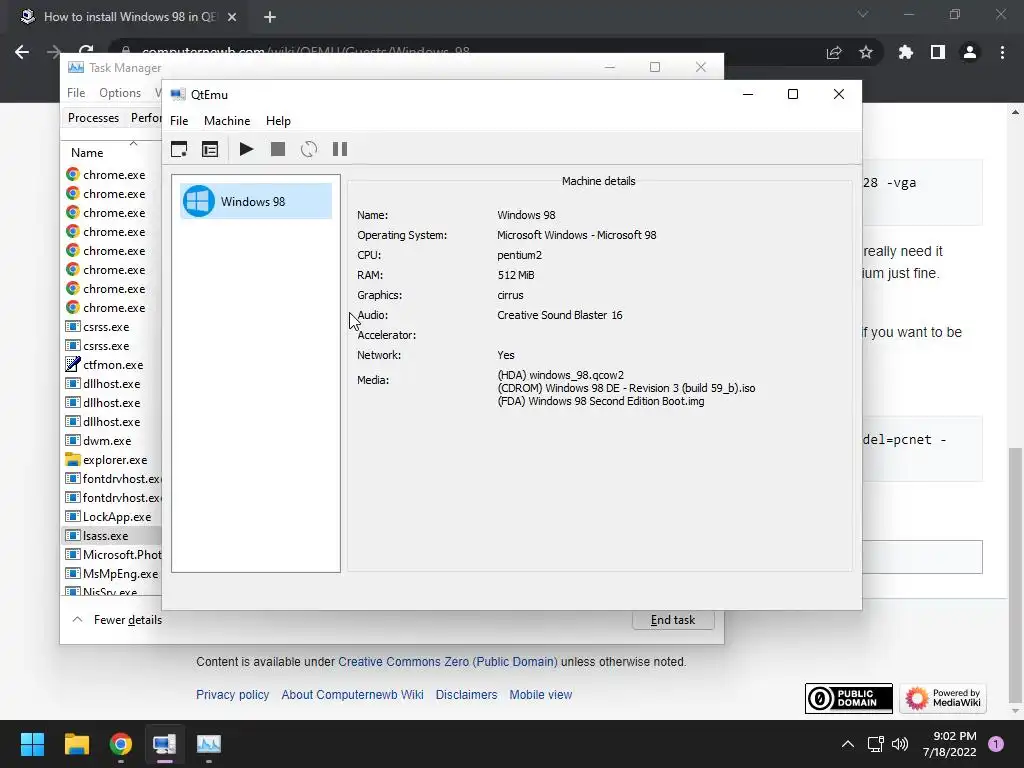Switch to QtEmu from the taskbar
1024x768 pixels.
pyautogui.click(x=165, y=744)
